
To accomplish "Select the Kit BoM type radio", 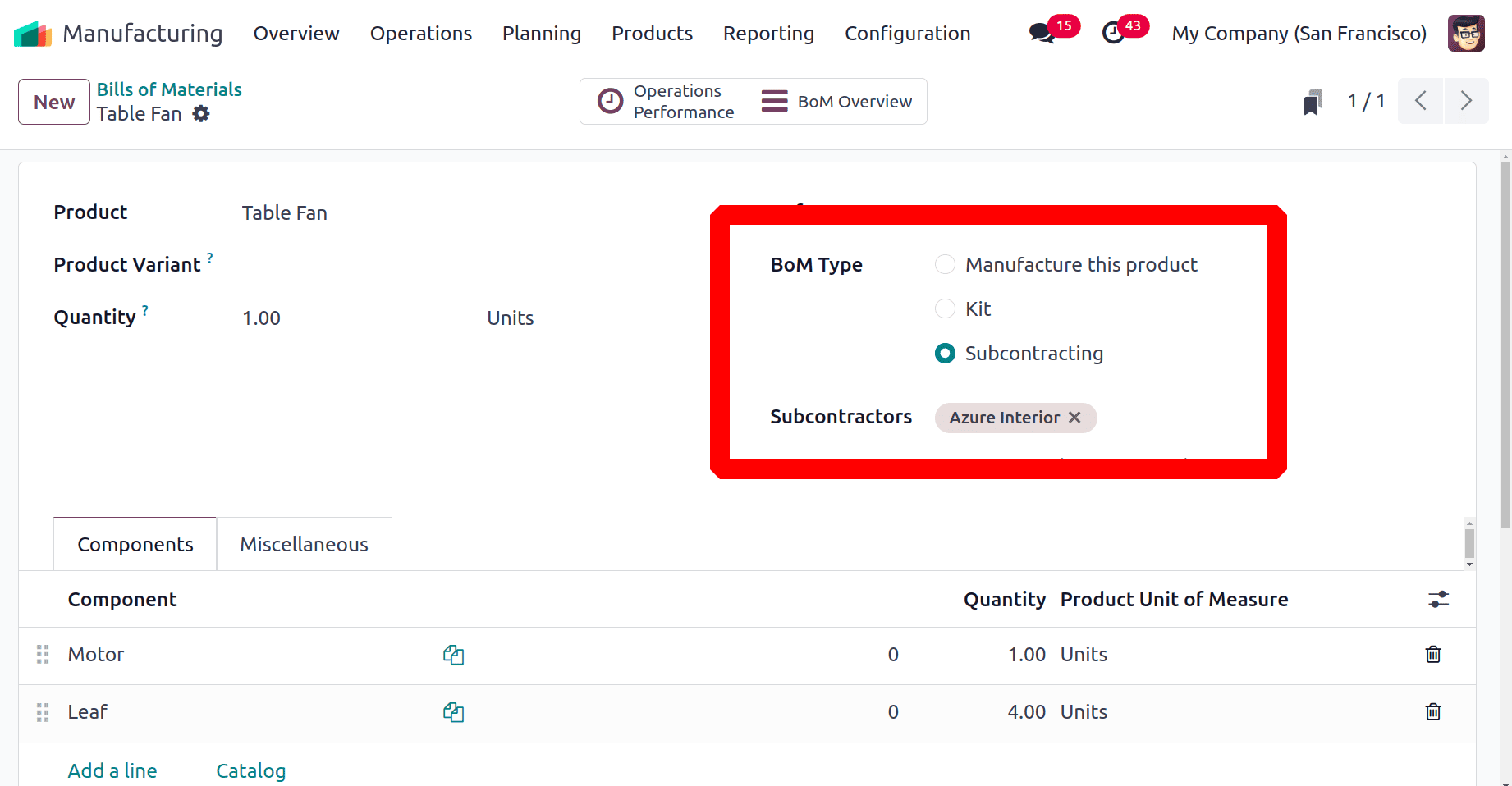I will point(945,309).
